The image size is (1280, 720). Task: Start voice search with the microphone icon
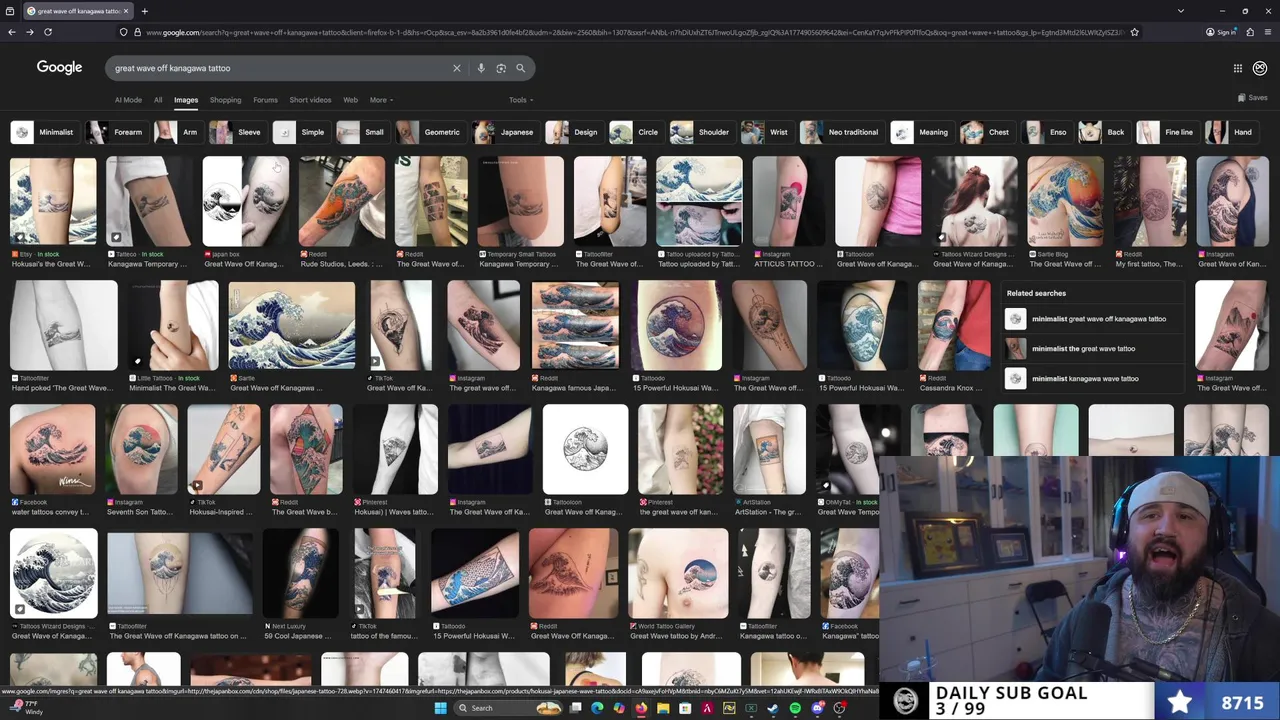481,68
